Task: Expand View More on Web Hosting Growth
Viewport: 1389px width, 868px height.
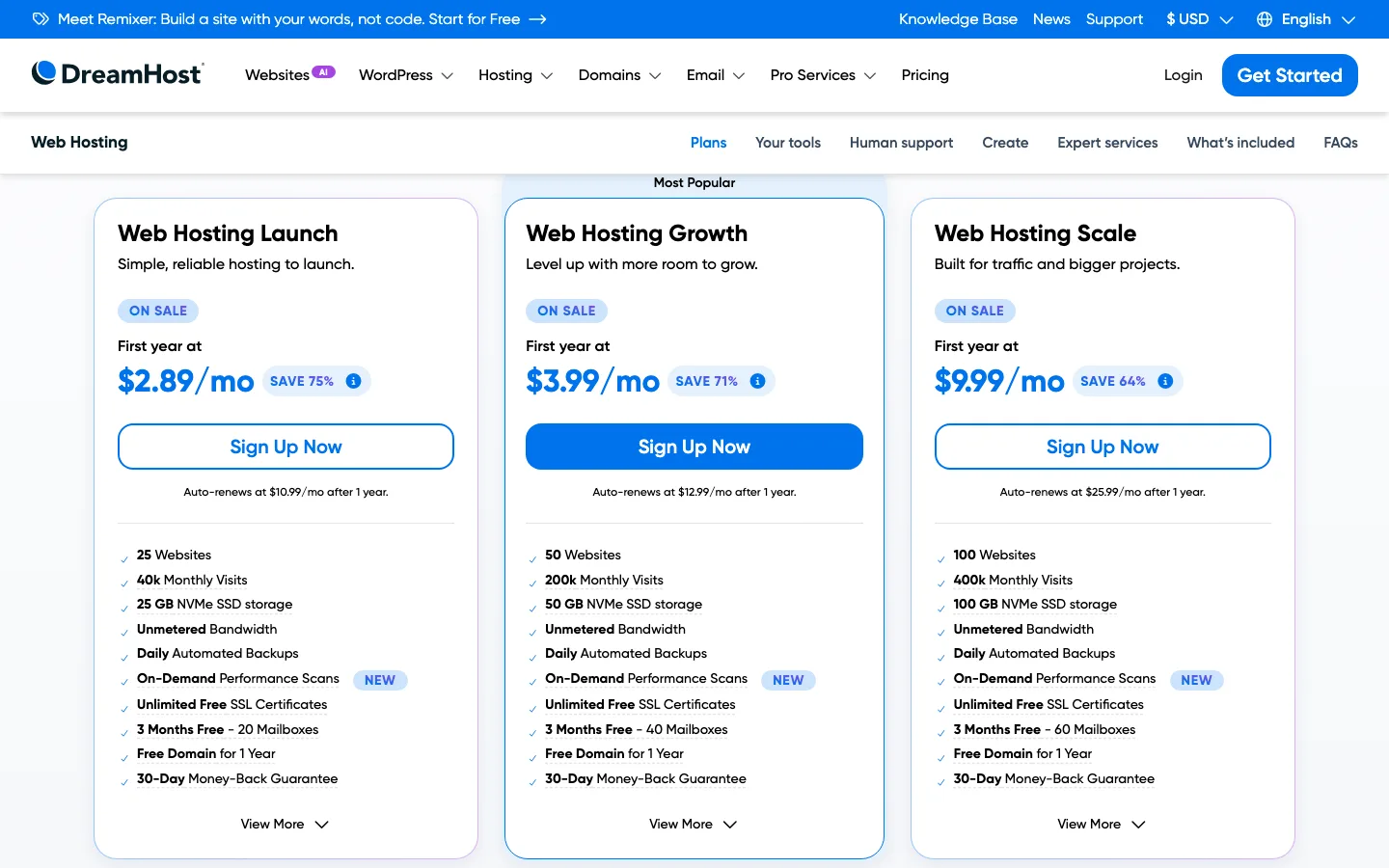Action: (694, 825)
